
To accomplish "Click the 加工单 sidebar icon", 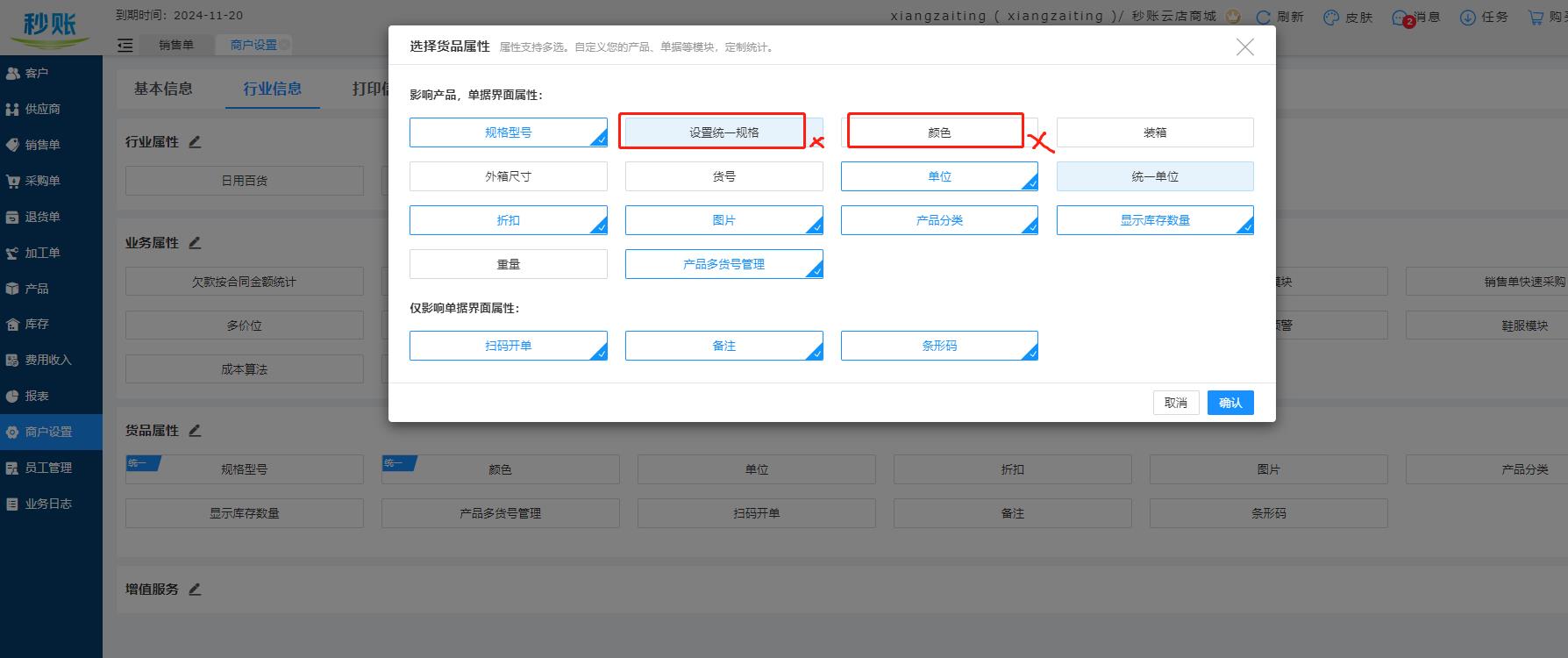I will coord(12,254).
